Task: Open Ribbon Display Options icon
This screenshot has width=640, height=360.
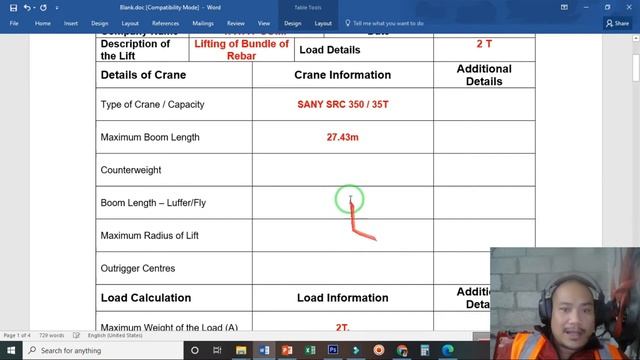Action: point(564,7)
